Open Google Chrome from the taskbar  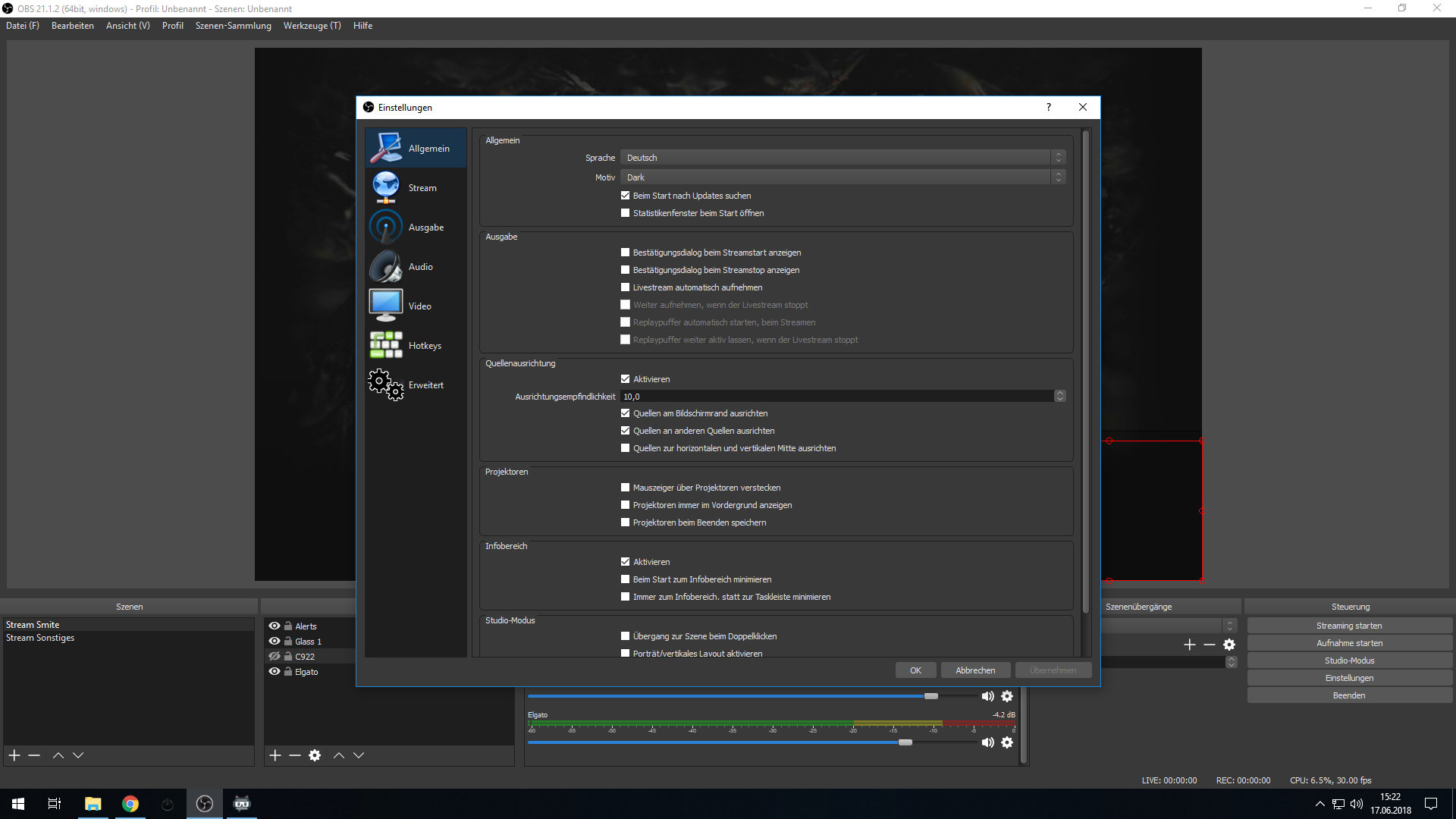click(130, 804)
